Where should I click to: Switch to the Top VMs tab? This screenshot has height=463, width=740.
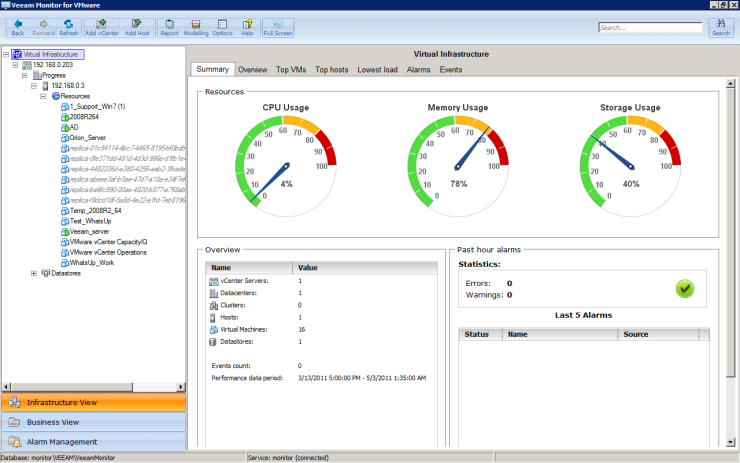291,69
